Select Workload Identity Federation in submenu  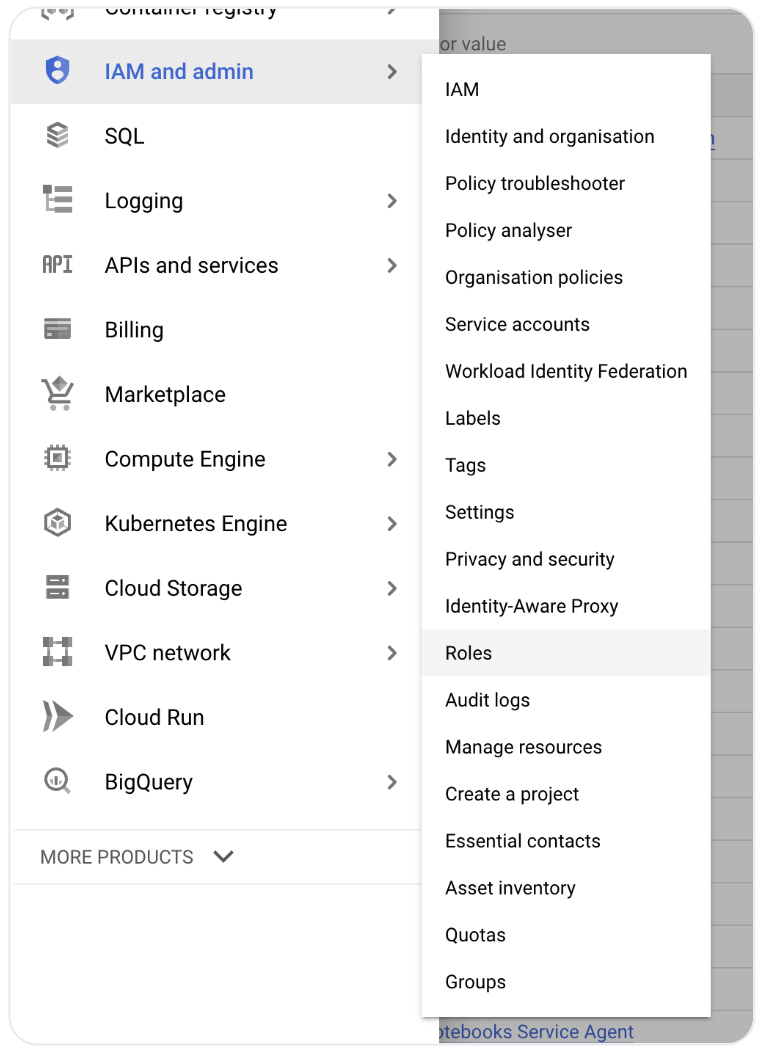(566, 371)
